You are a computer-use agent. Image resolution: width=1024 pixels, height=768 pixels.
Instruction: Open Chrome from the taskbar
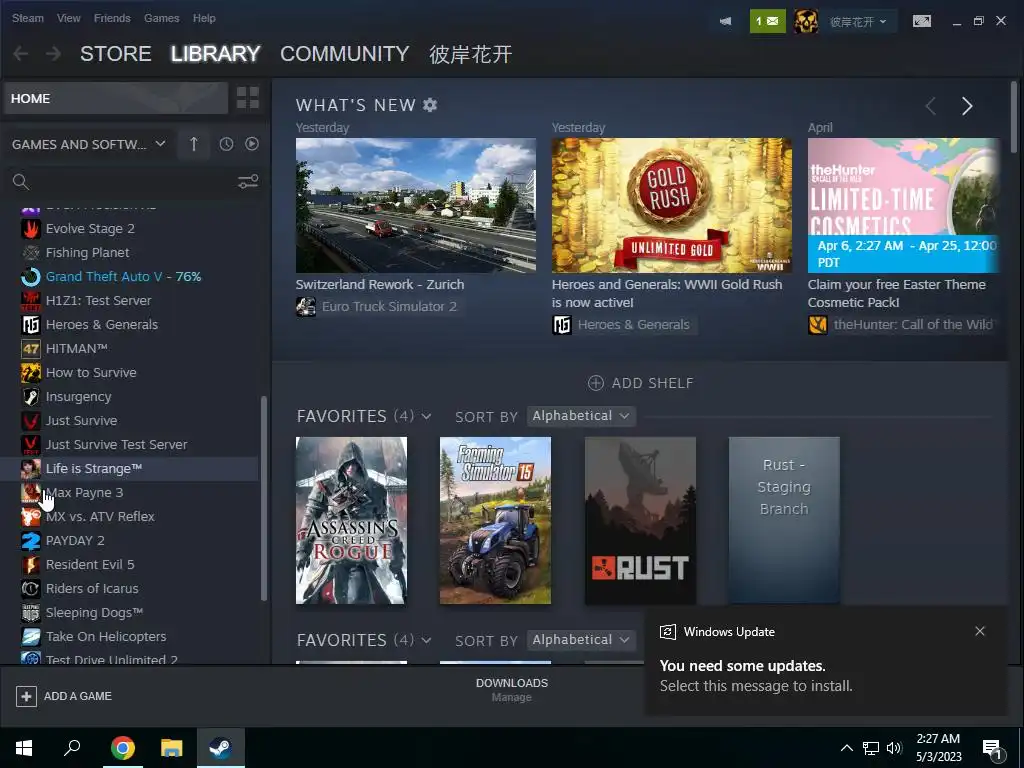[123, 748]
